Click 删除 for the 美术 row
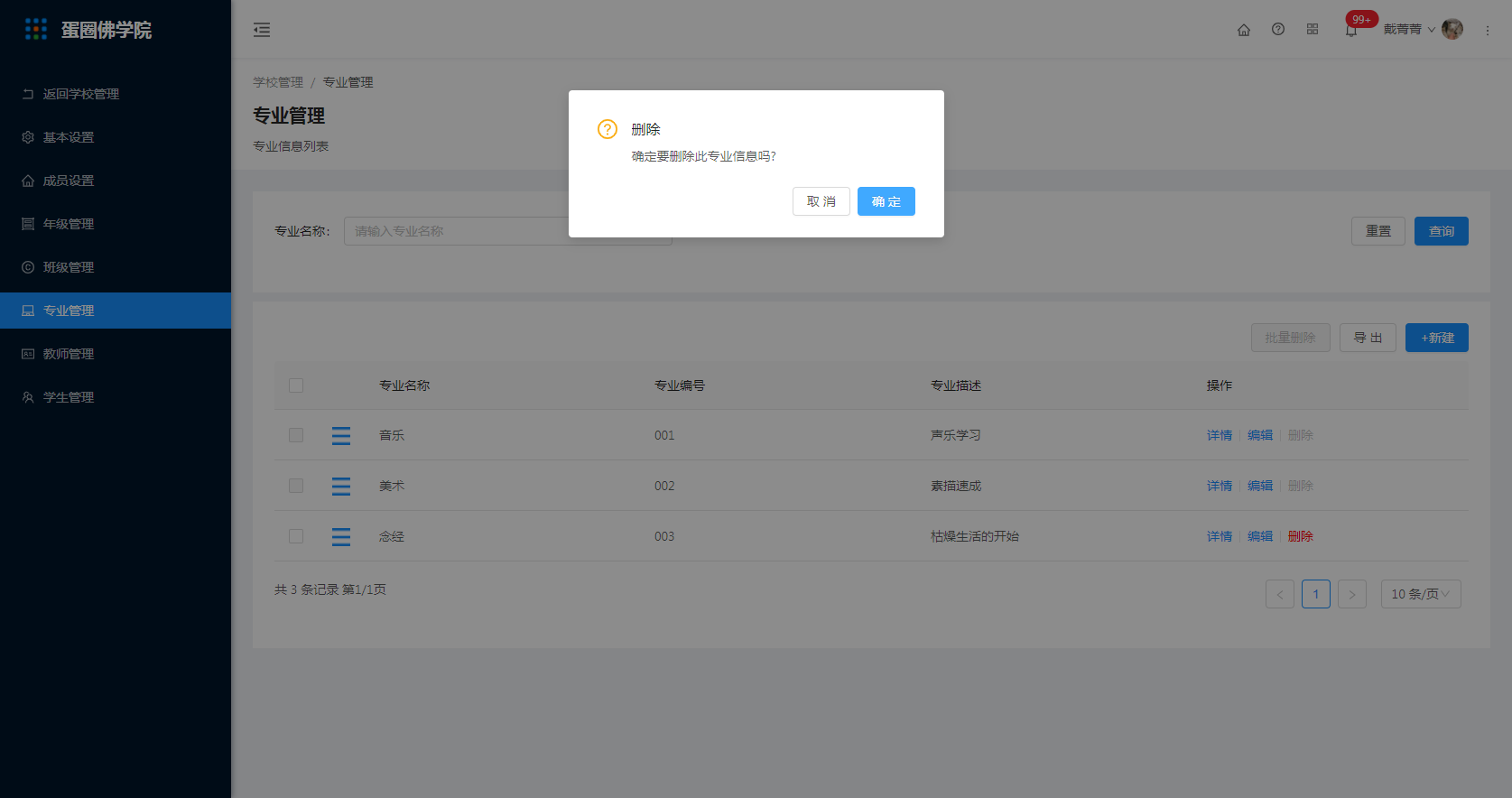The width and height of the screenshot is (1512, 798). pos(1301,486)
